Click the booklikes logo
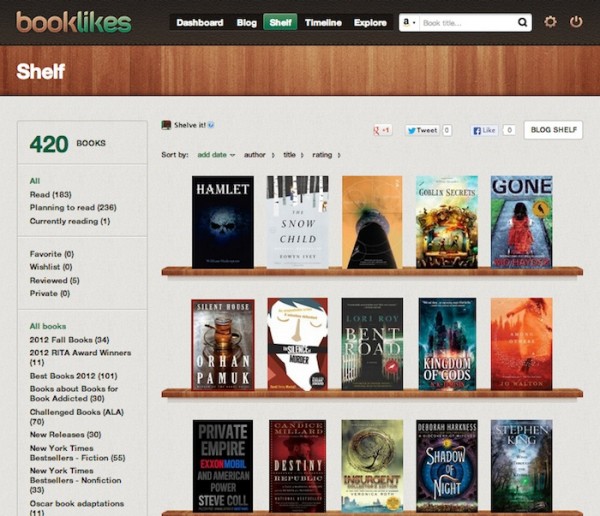This screenshot has height=516, width=600. coord(73,22)
